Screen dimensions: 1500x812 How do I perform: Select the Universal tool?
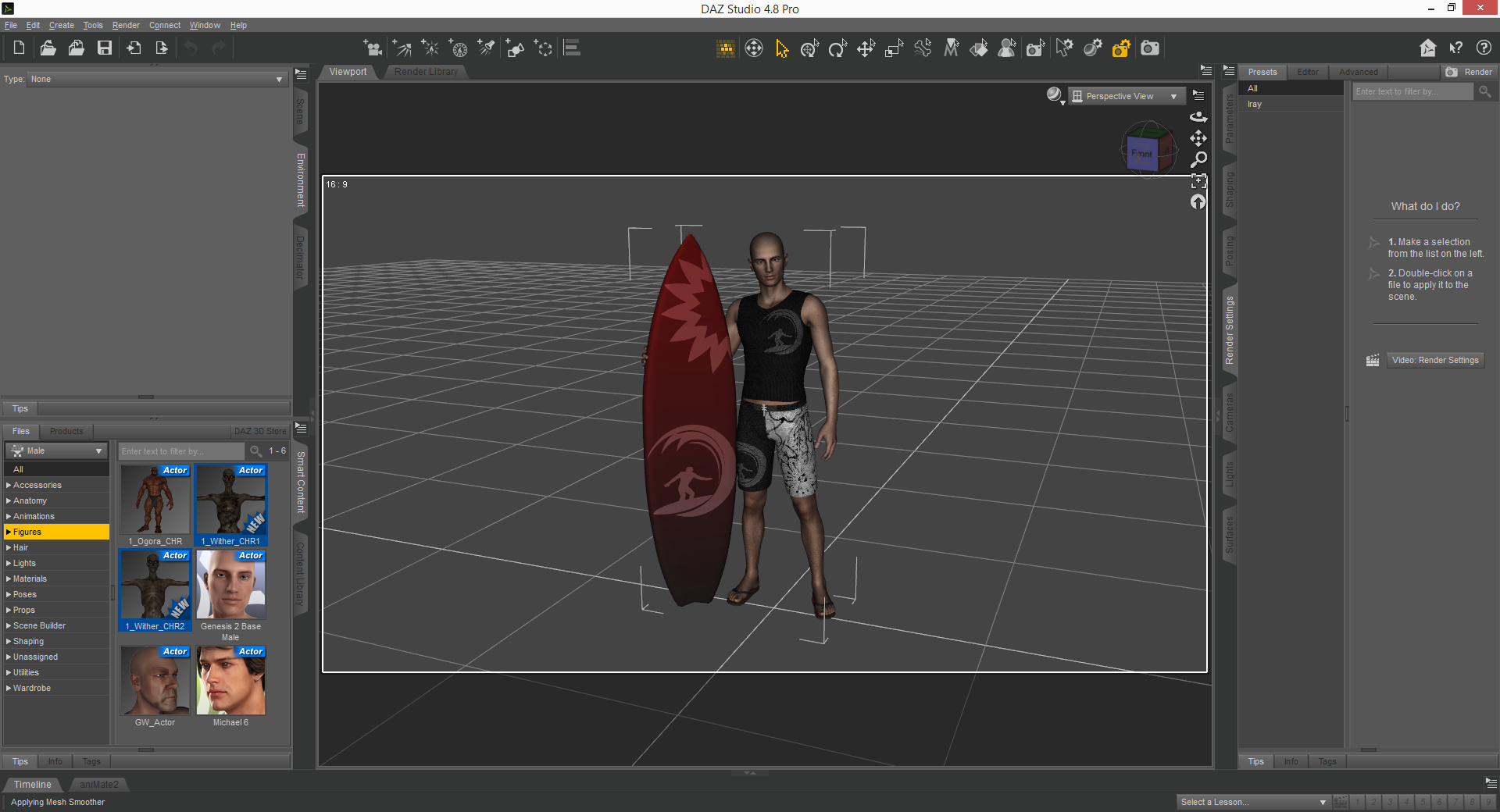click(x=809, y=48)
